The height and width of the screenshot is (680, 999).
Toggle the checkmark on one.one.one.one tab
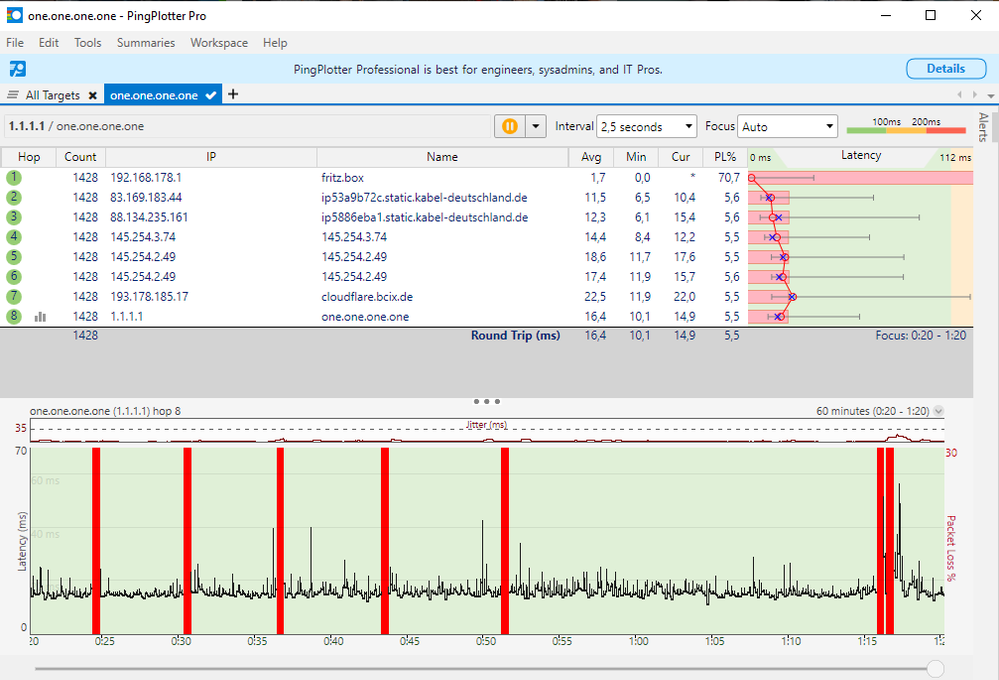[x=211, y=95]
